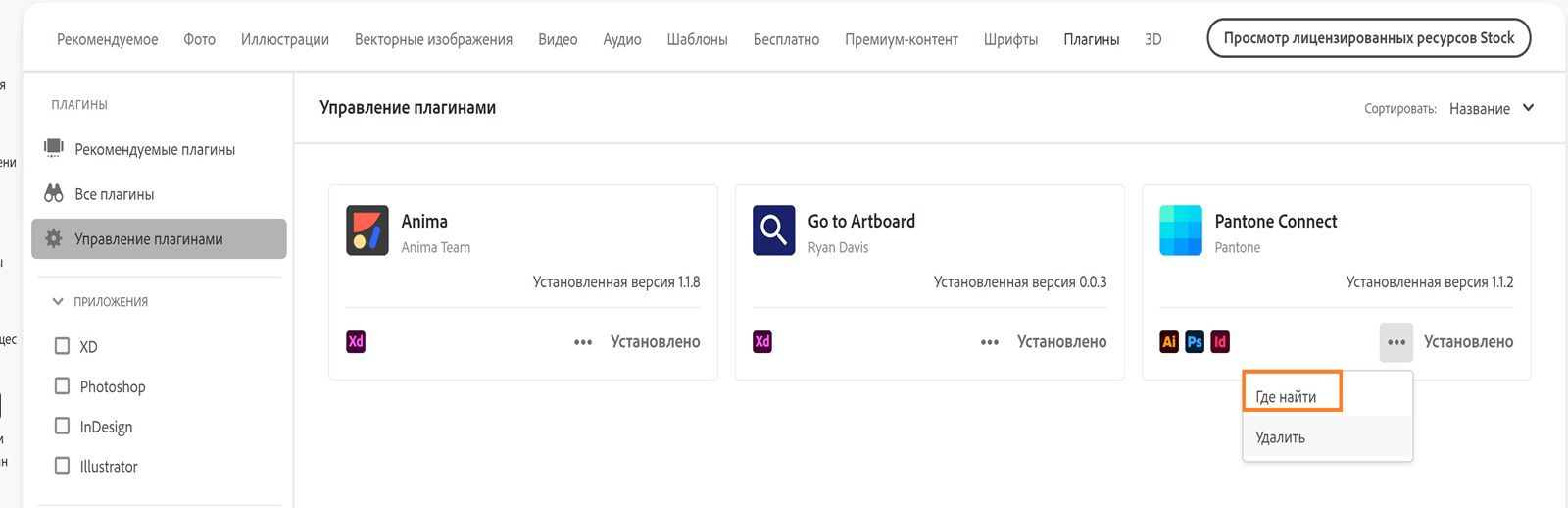This screenshot has height=508, width=1568.
Task: Click Установлено on Pantone Connect card
Action: click(1468, 342)
